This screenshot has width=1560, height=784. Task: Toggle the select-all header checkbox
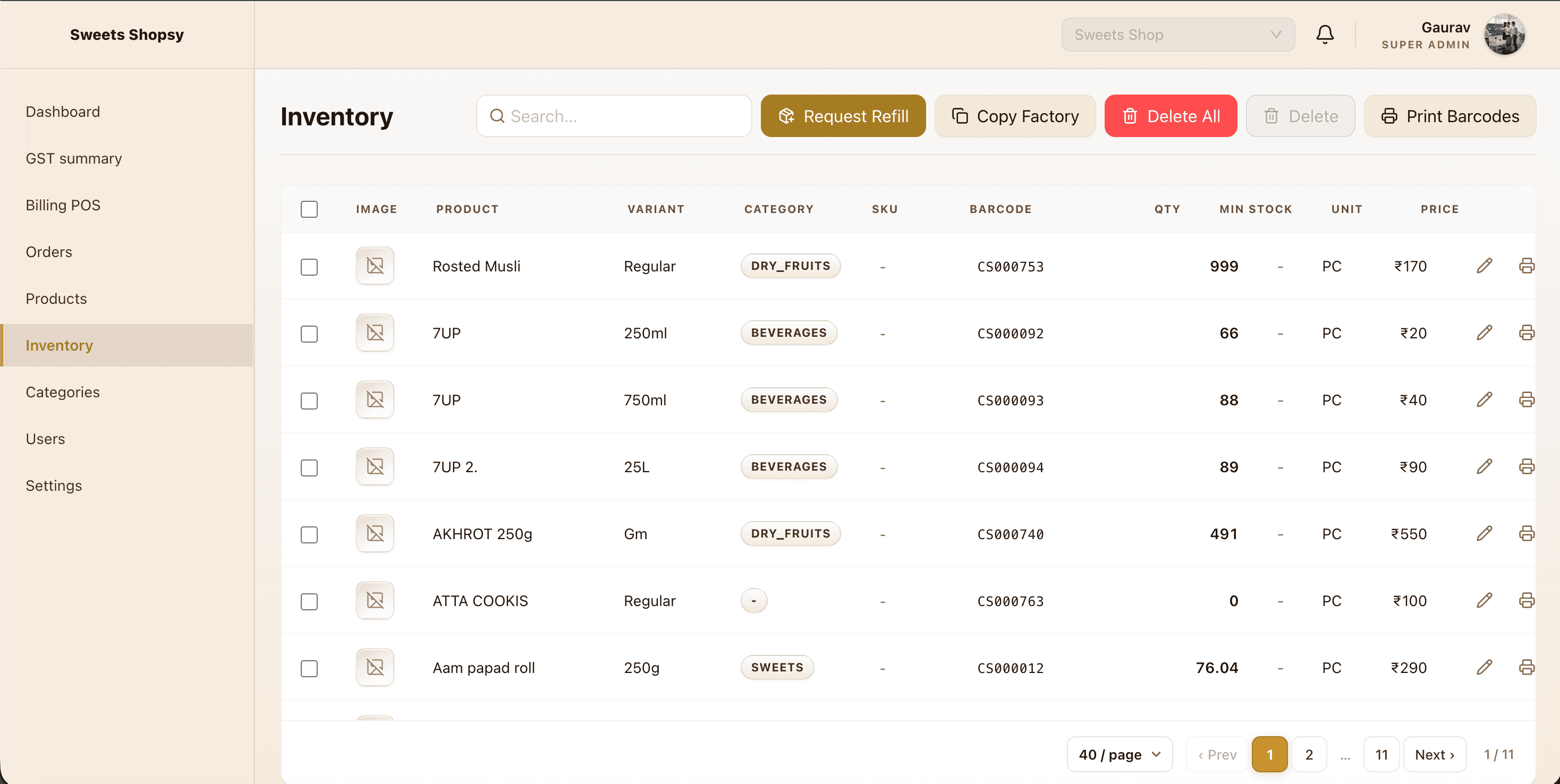309,209
